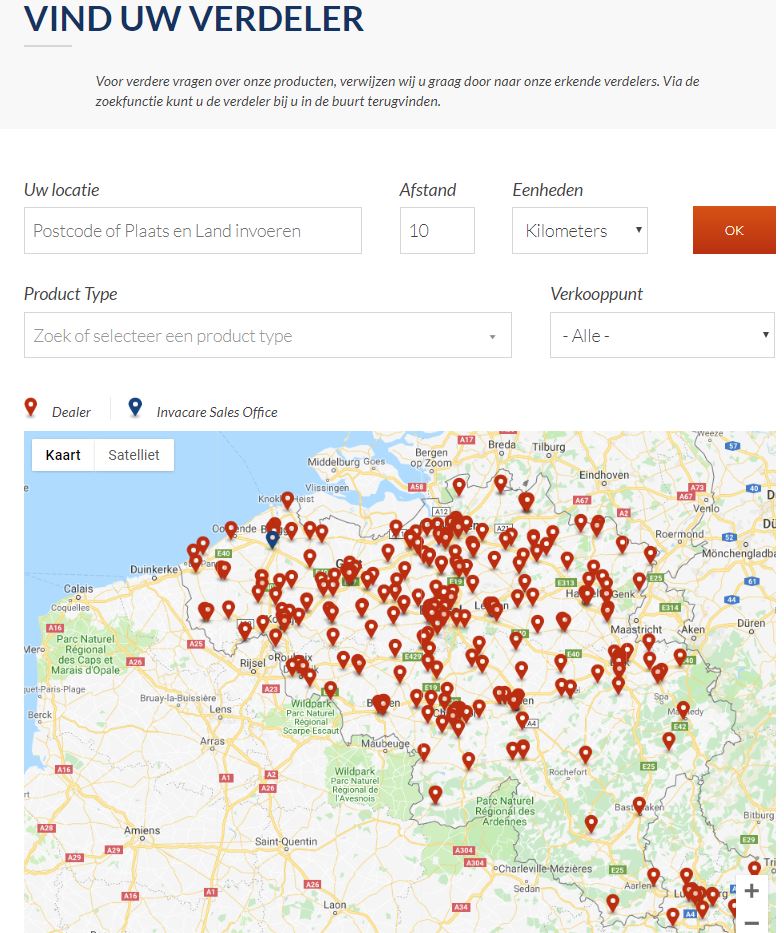Click the dealer marker south of Breda
This screenshot has height=933, width=784.
500,483
